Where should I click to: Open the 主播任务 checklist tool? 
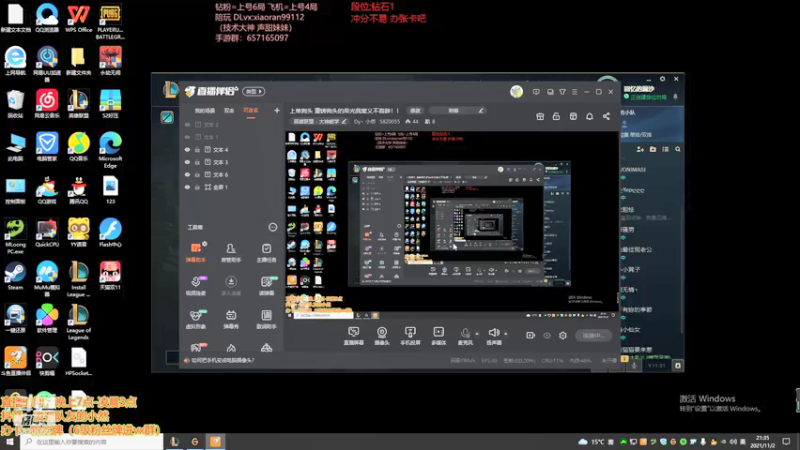[266, 252]
